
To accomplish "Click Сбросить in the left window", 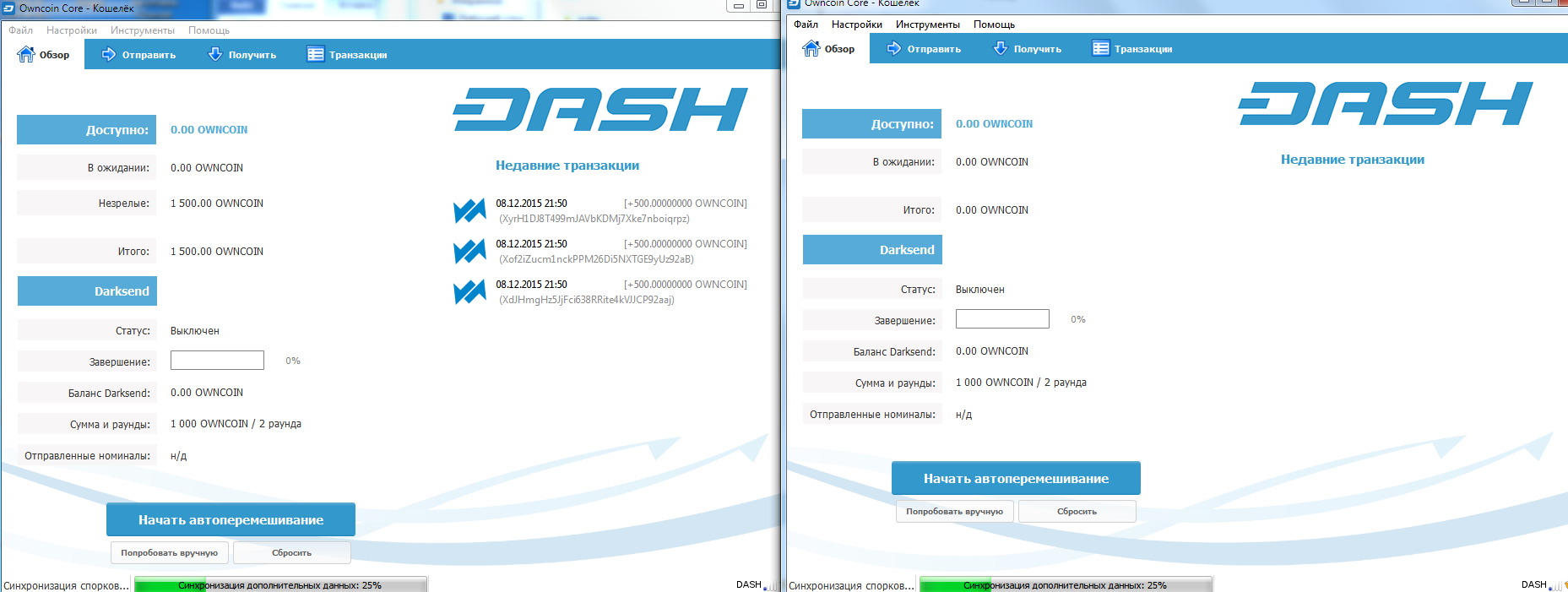I will click(x=291, y=553).
